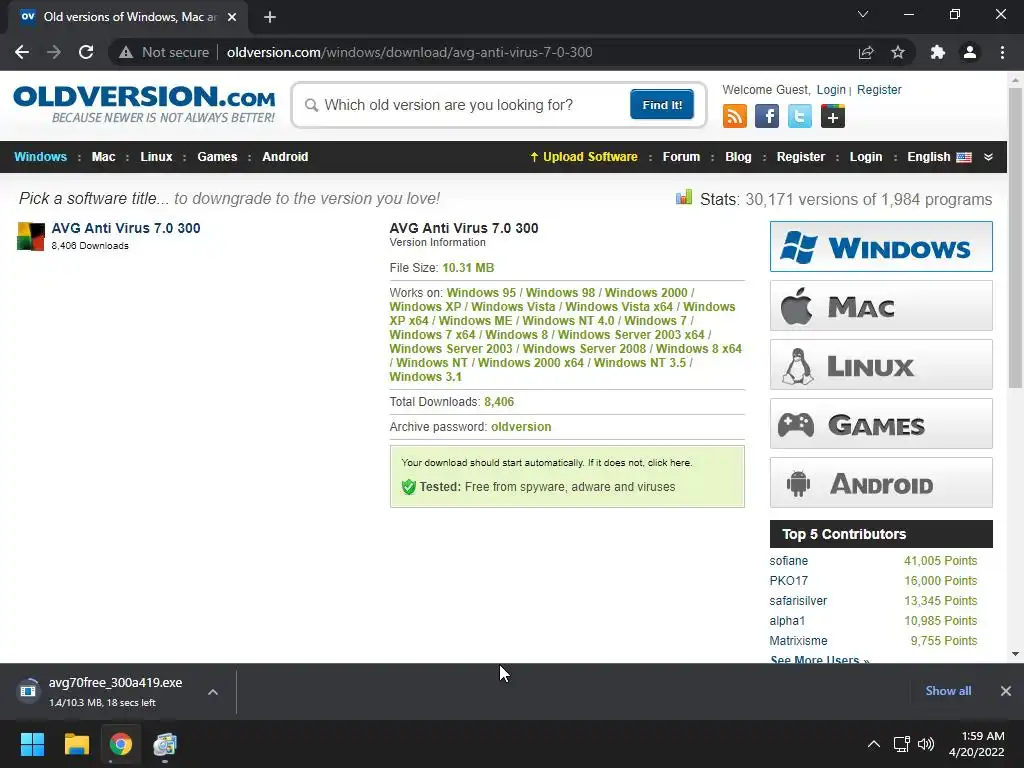This screenshot has height=768, width=1024.
Task: Click the big Mac category button
Action: point(881,306)
